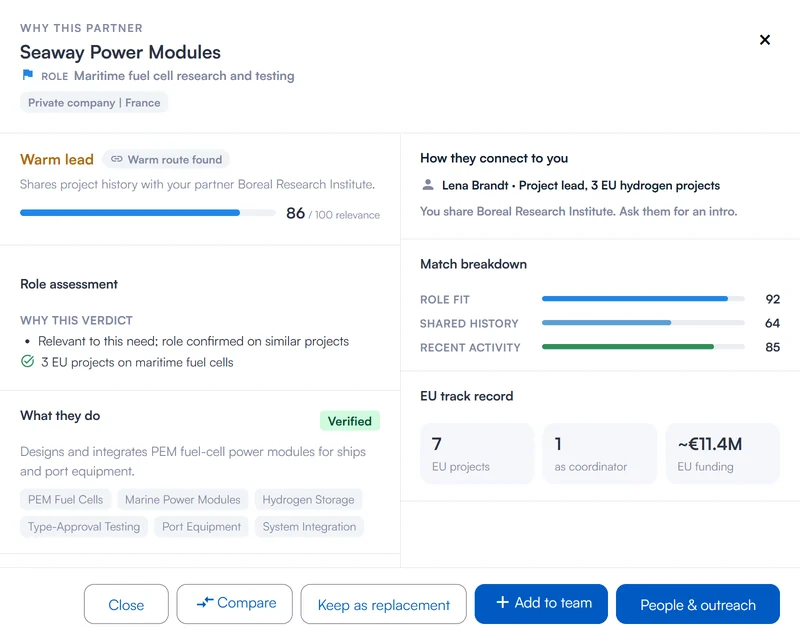
Task: Click the Role Fit score 92
Action: [x=772, y=299]
